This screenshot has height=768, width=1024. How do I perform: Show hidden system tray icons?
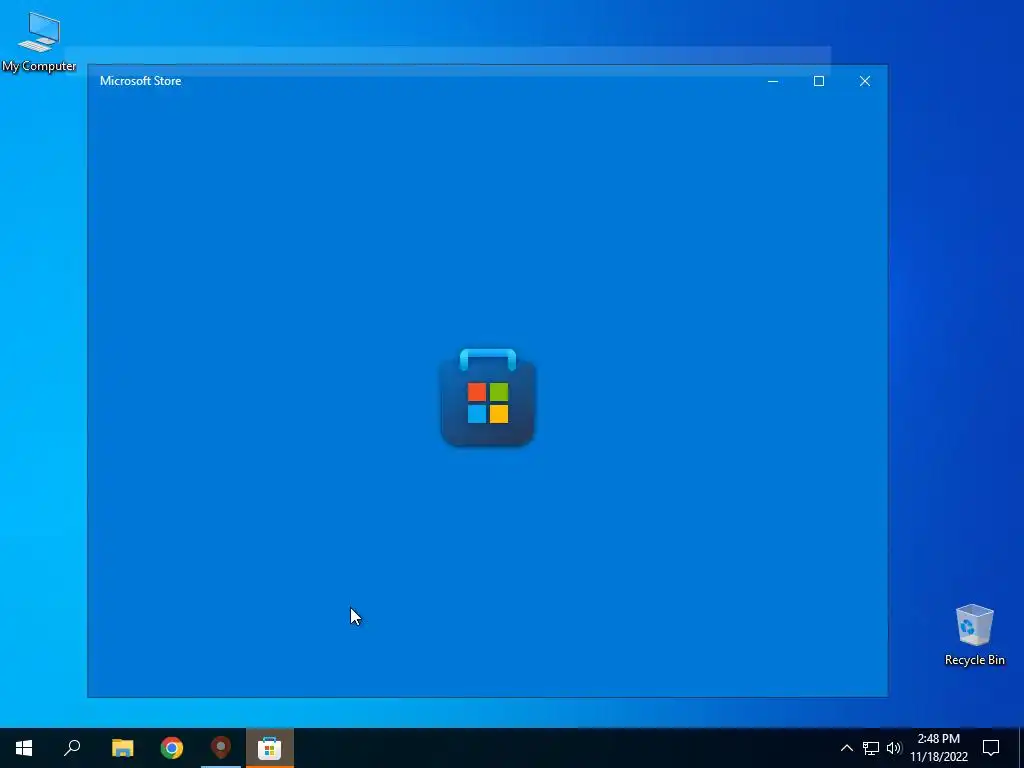click(846, 748)
